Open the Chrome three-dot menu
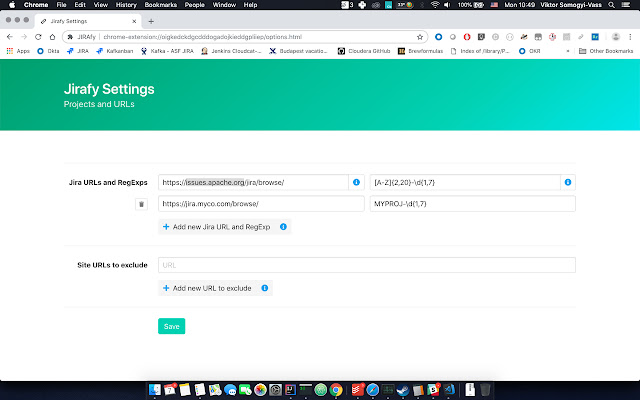The height and width of the screenshot is (400, 640). pyautogui.click(x=630, y=37)
